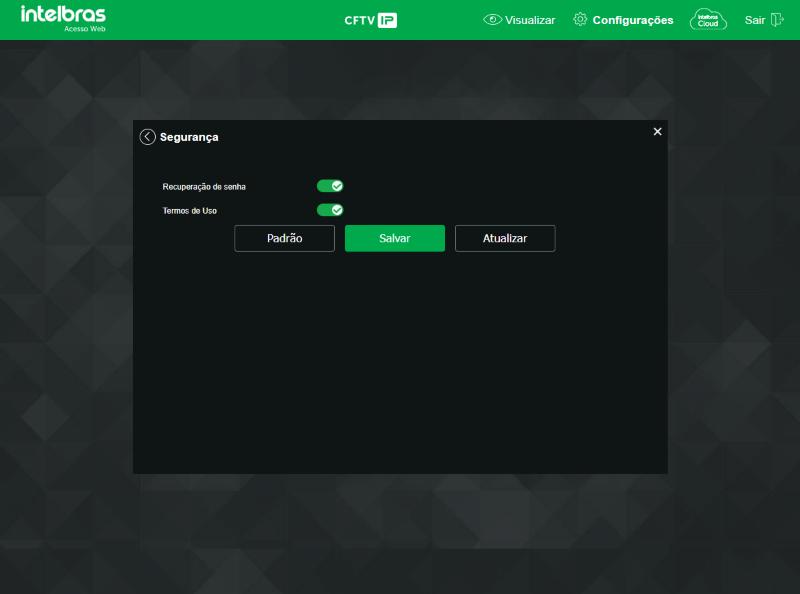Click the back arrow beside Segurança
This screenshot has width=800, height=594.
coord(147,137)
